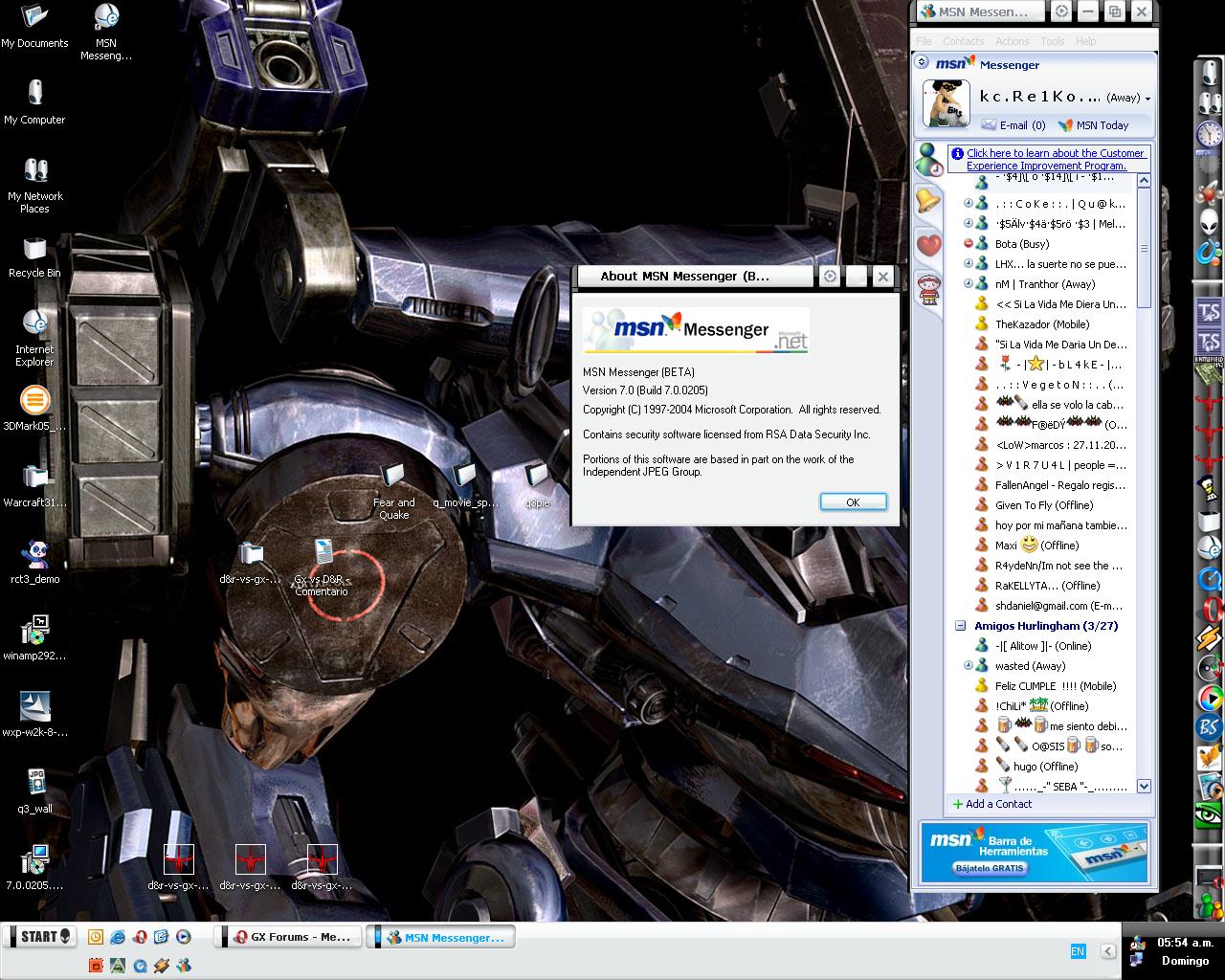This screenshot has height=980, width=1225.
Task: Open the alien head icon in the dock
Action: 1210,222
